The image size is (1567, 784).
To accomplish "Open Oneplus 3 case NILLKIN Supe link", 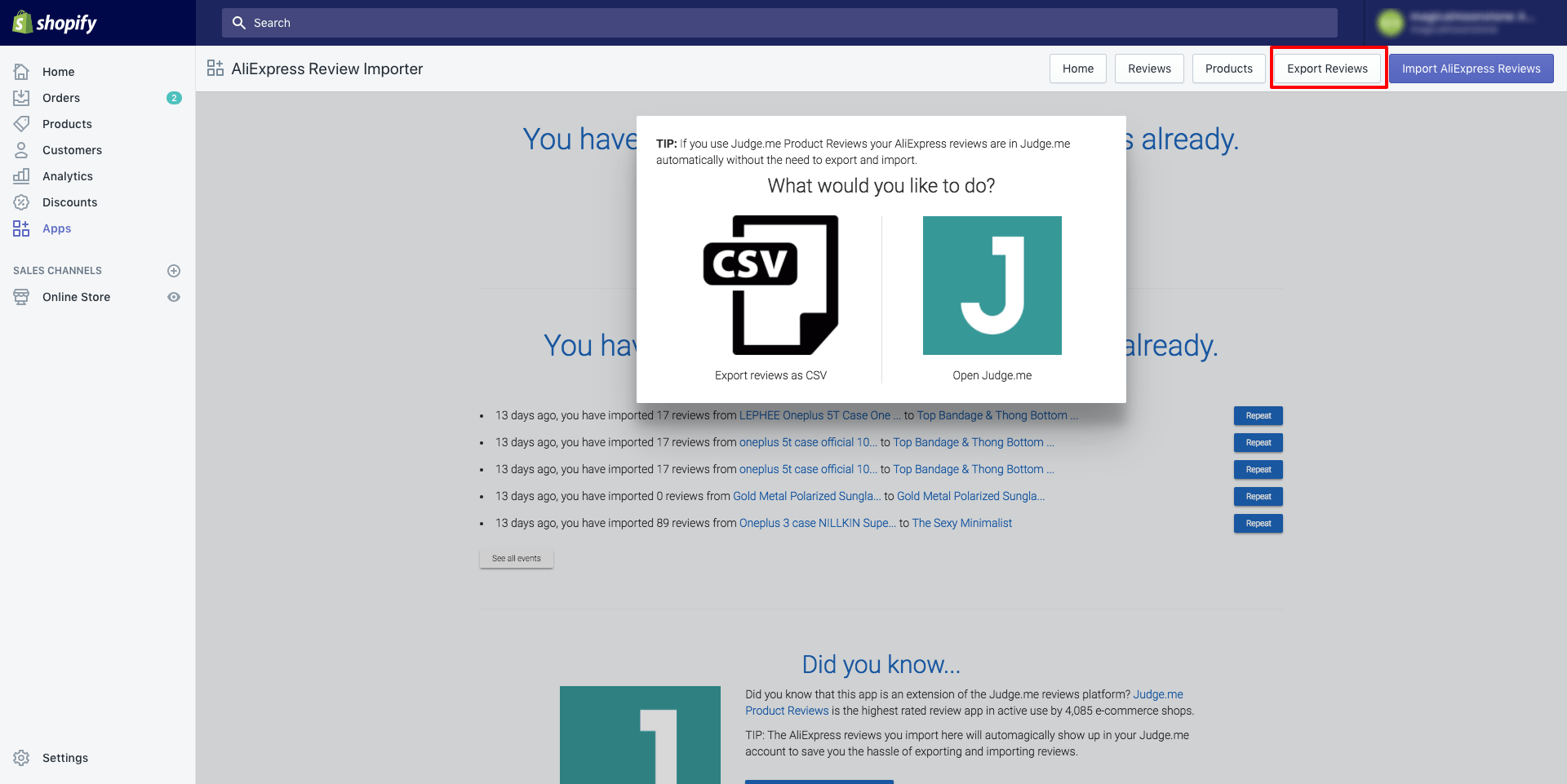I will [x=818, y=523].
